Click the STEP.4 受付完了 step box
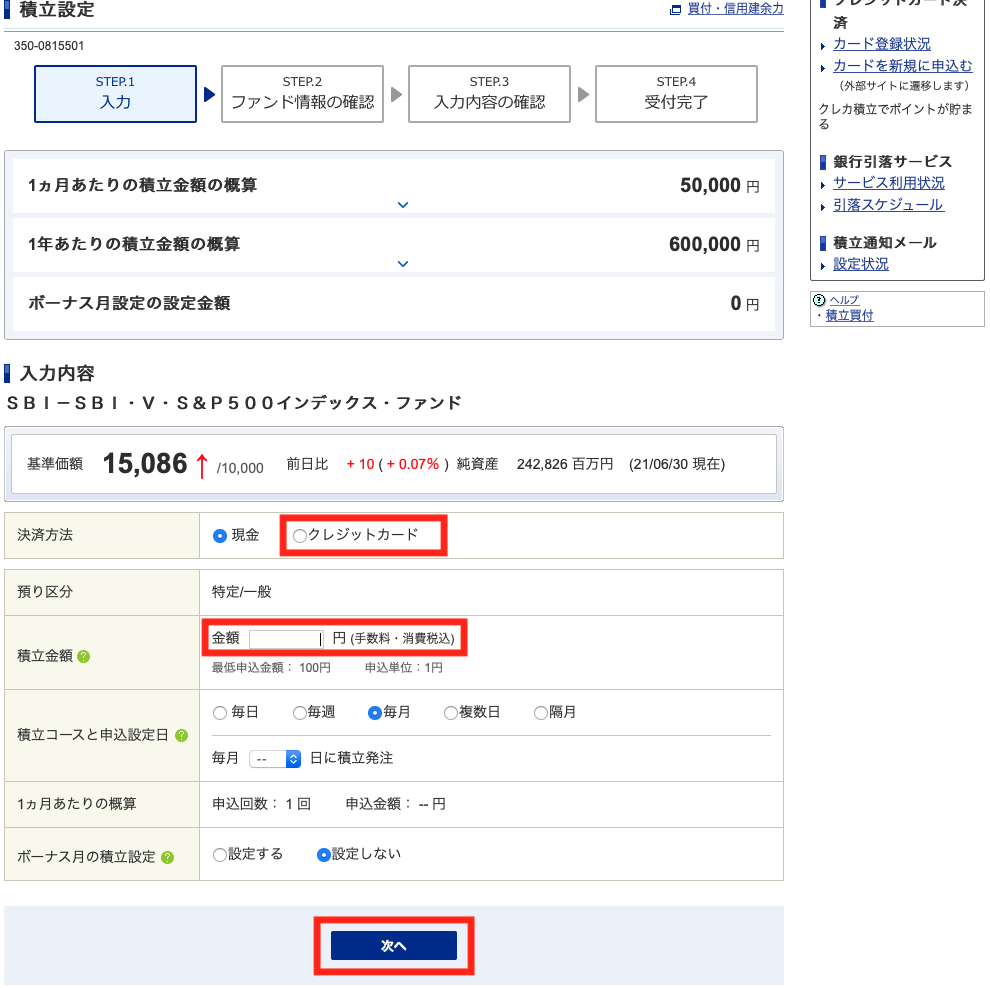 676,94
